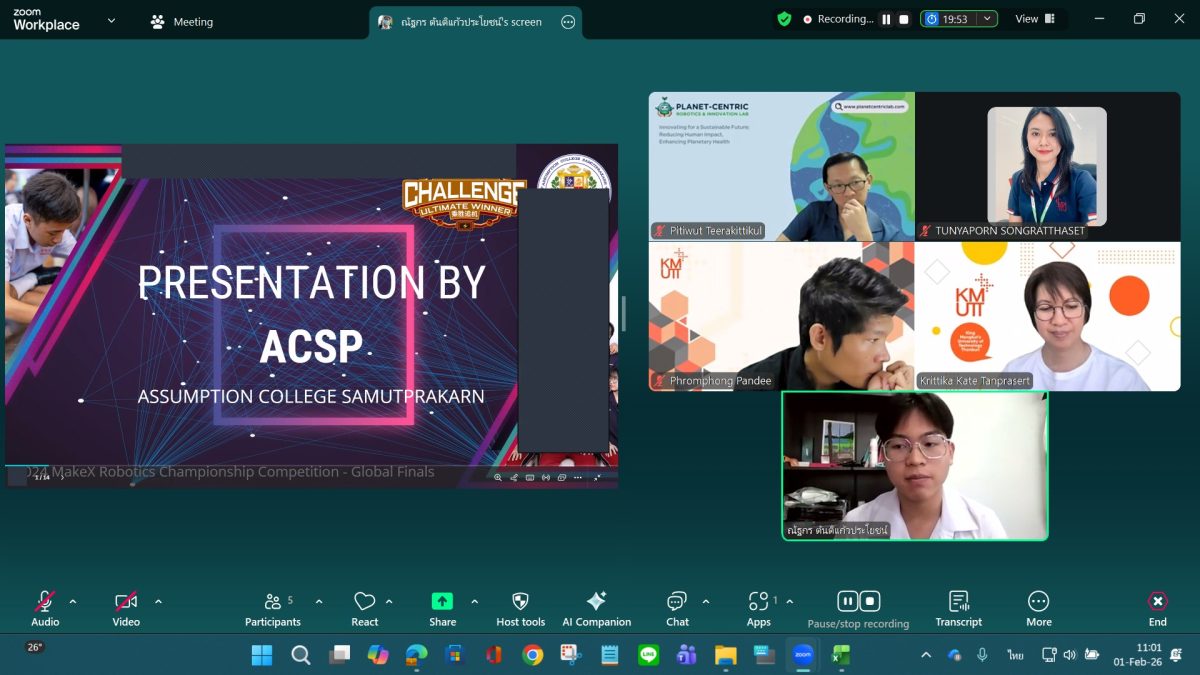Open the Participants panel

[272, 608]
